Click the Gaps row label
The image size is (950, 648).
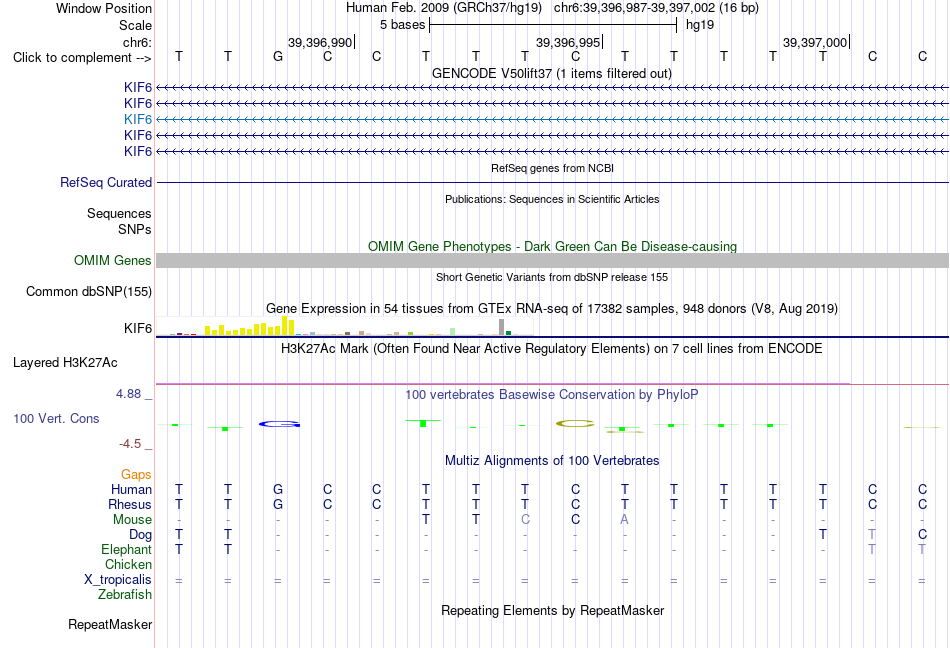pos(136,474)
